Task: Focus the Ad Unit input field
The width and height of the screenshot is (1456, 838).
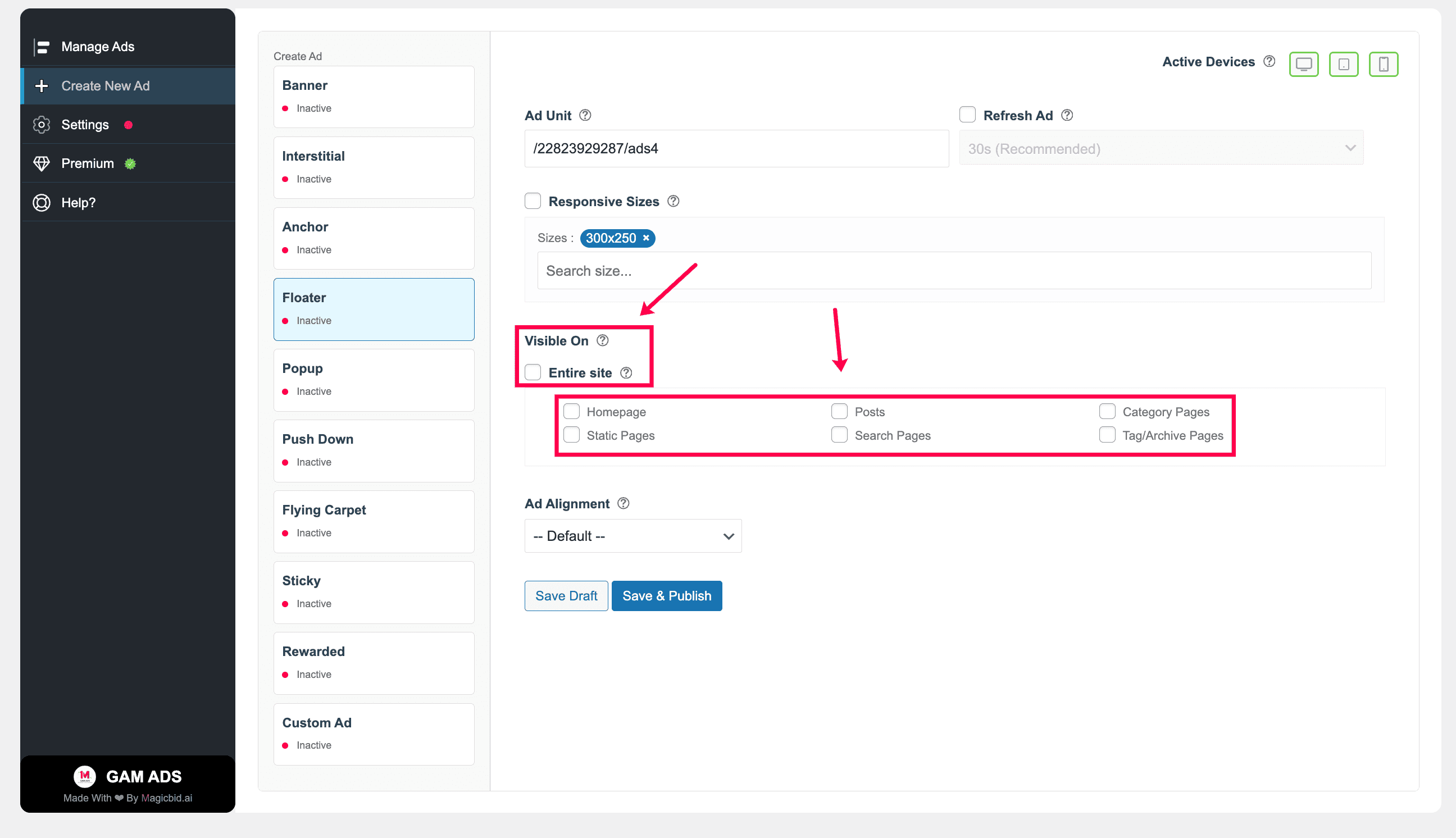Action: (736, 148)
